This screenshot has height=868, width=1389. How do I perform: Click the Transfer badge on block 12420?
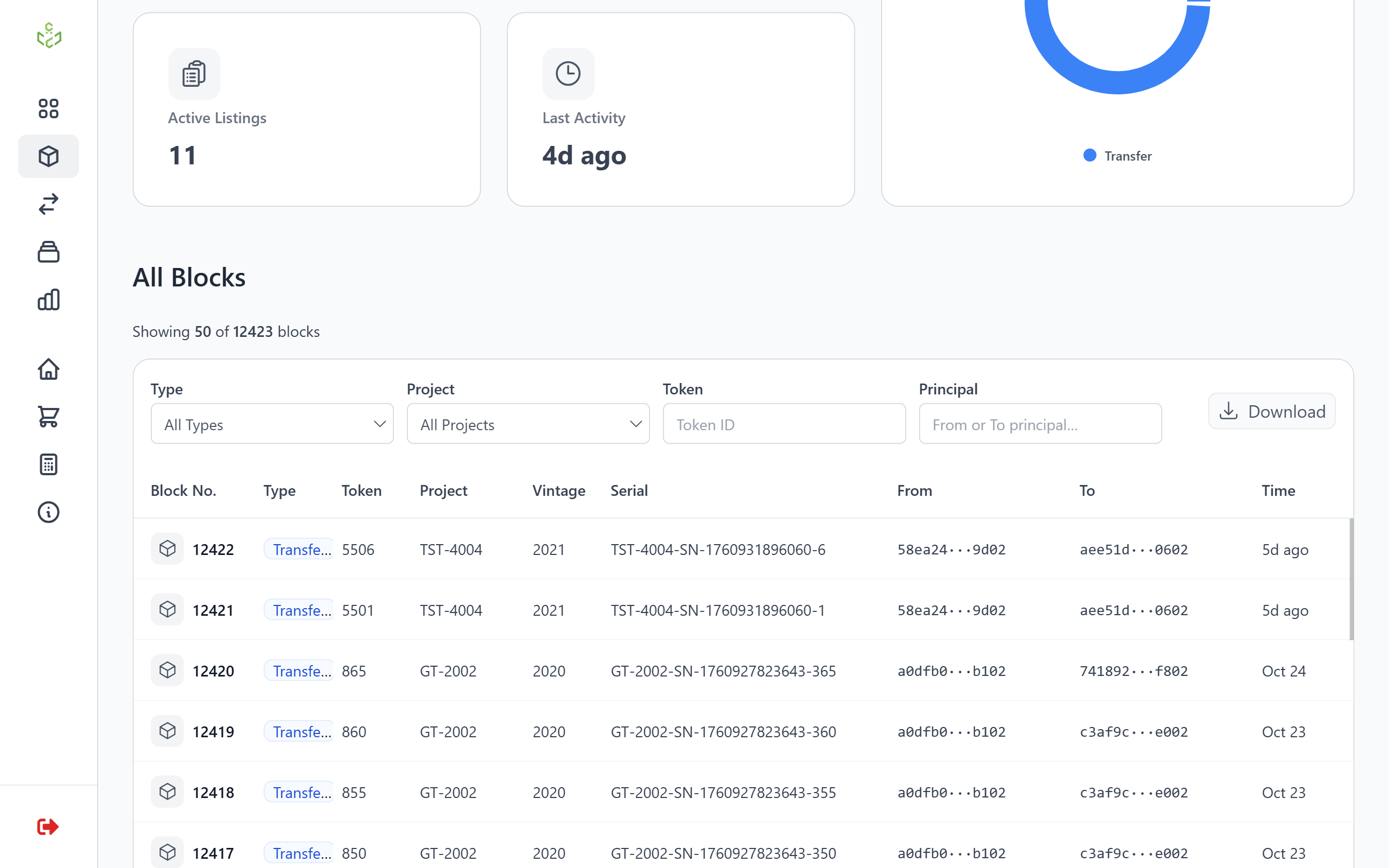(299, 671)
